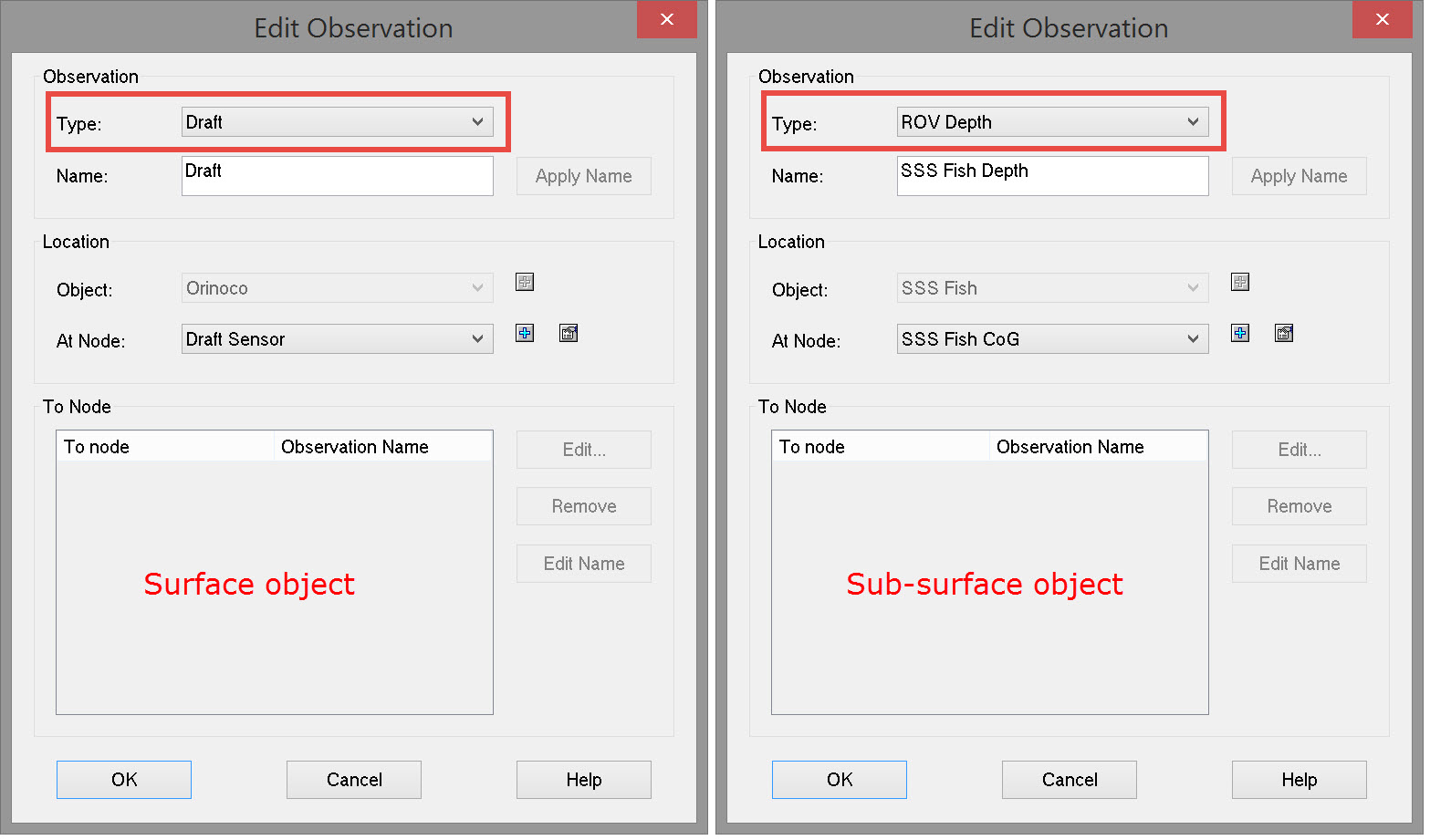Viewport: 1430px width, 840px height.
Task: Close the right Edit Observation dialog
Action: coord(1382,19)
